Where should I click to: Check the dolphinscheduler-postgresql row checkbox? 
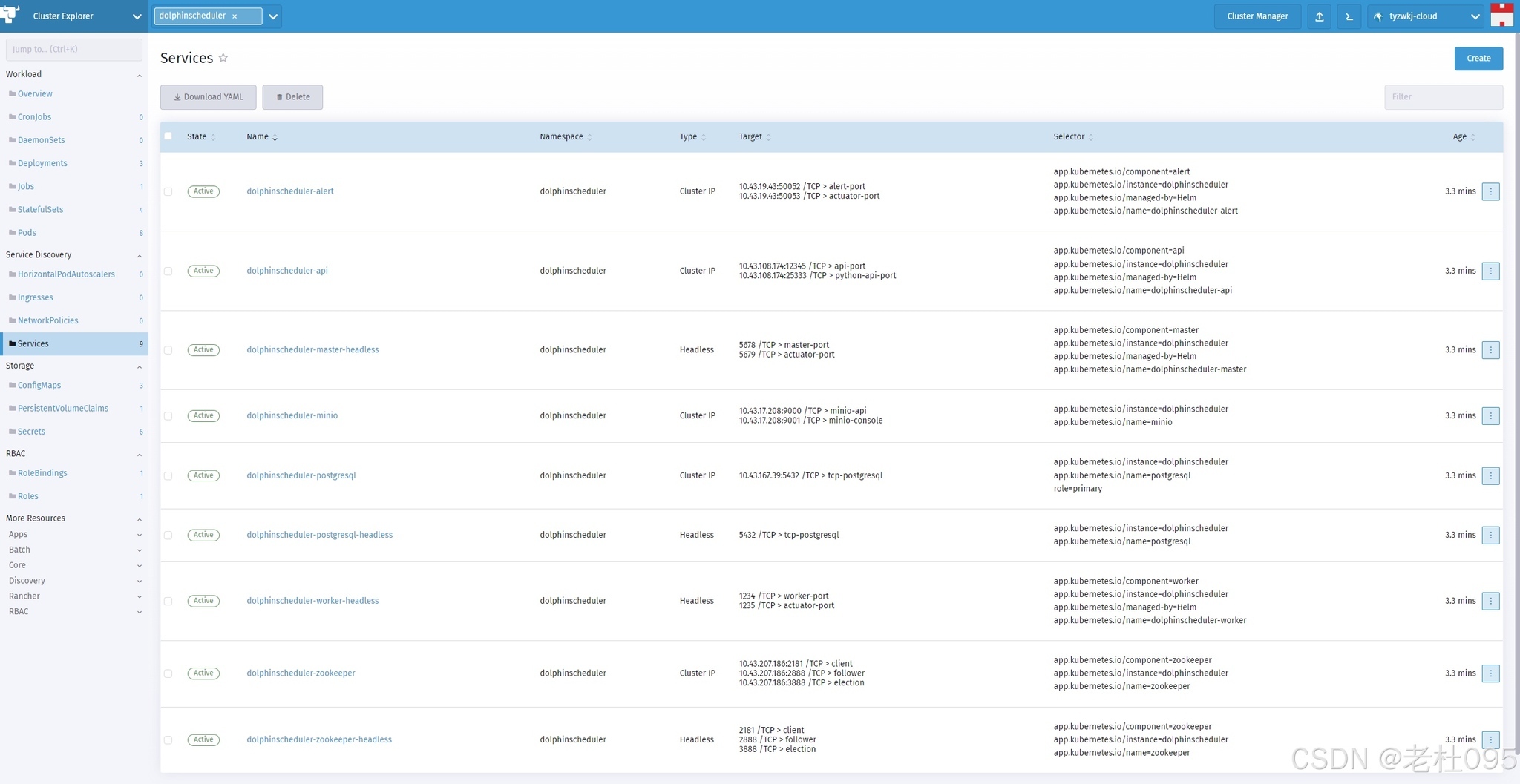tap(168, 475)
